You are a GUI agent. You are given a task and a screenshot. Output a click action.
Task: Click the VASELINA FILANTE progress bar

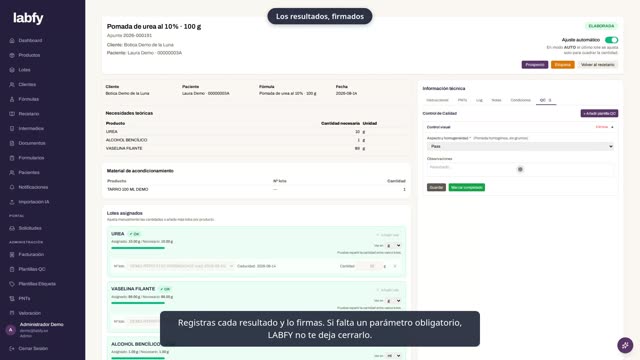tap(138, 303)
